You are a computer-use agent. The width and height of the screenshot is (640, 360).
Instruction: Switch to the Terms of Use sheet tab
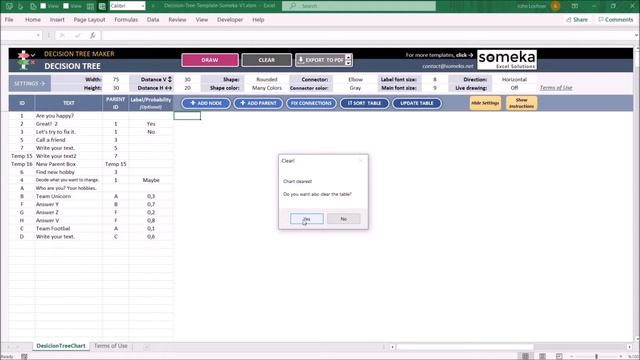[x=111, y=346]
